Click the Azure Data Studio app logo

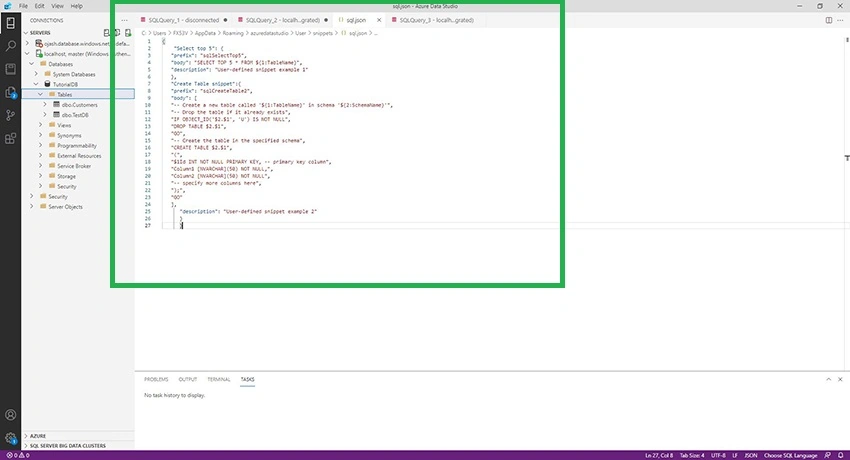[x=8, y=6]
